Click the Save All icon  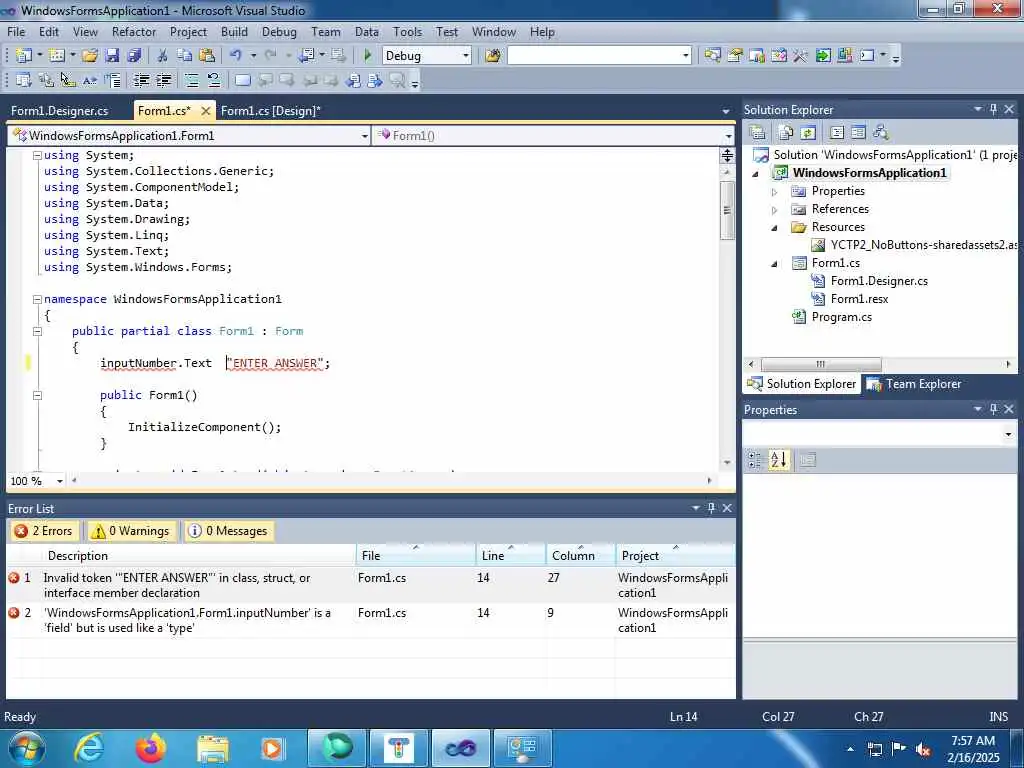(134, 56)
